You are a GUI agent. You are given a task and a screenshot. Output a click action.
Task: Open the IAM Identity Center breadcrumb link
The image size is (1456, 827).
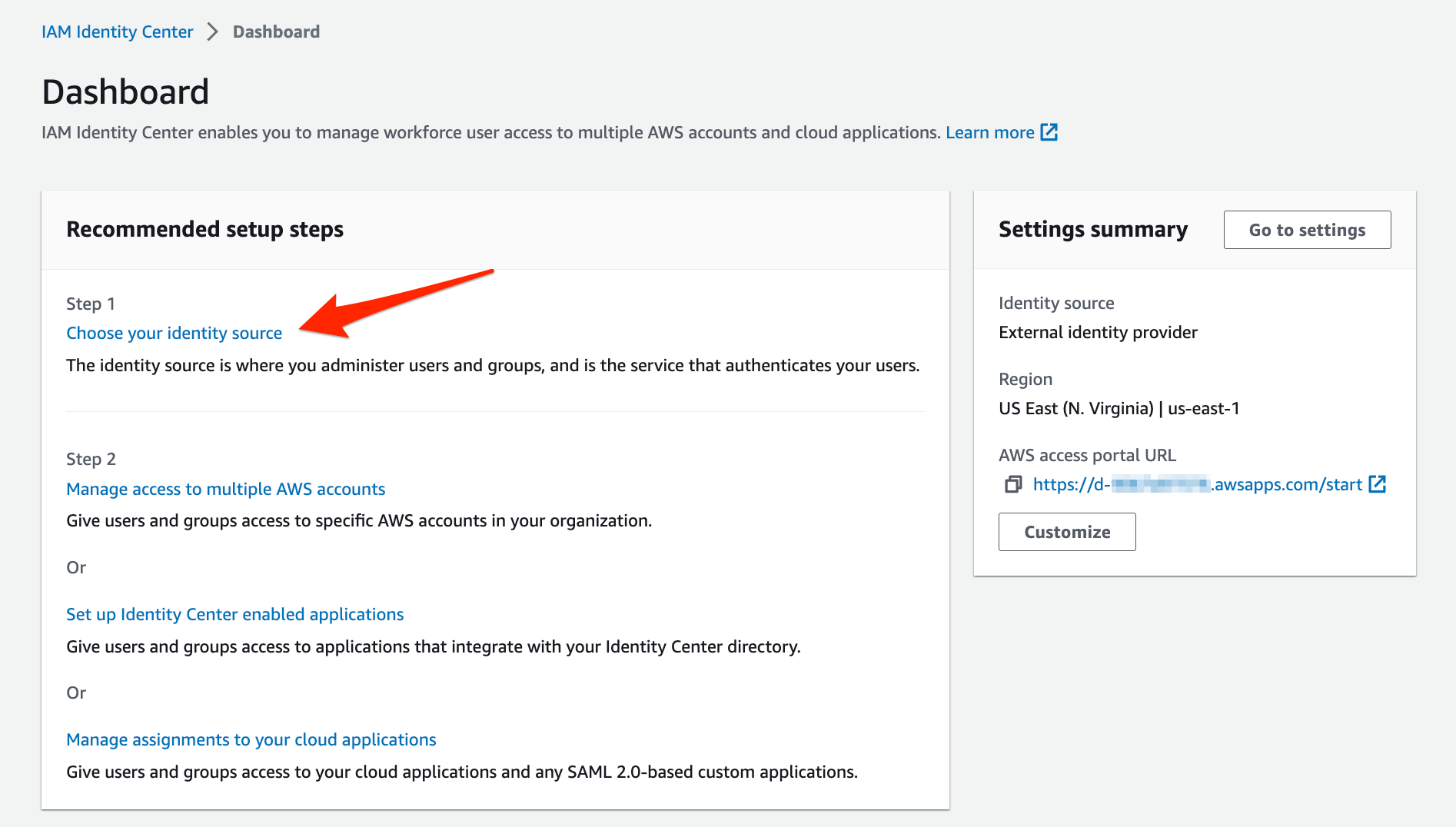point(117,32)
